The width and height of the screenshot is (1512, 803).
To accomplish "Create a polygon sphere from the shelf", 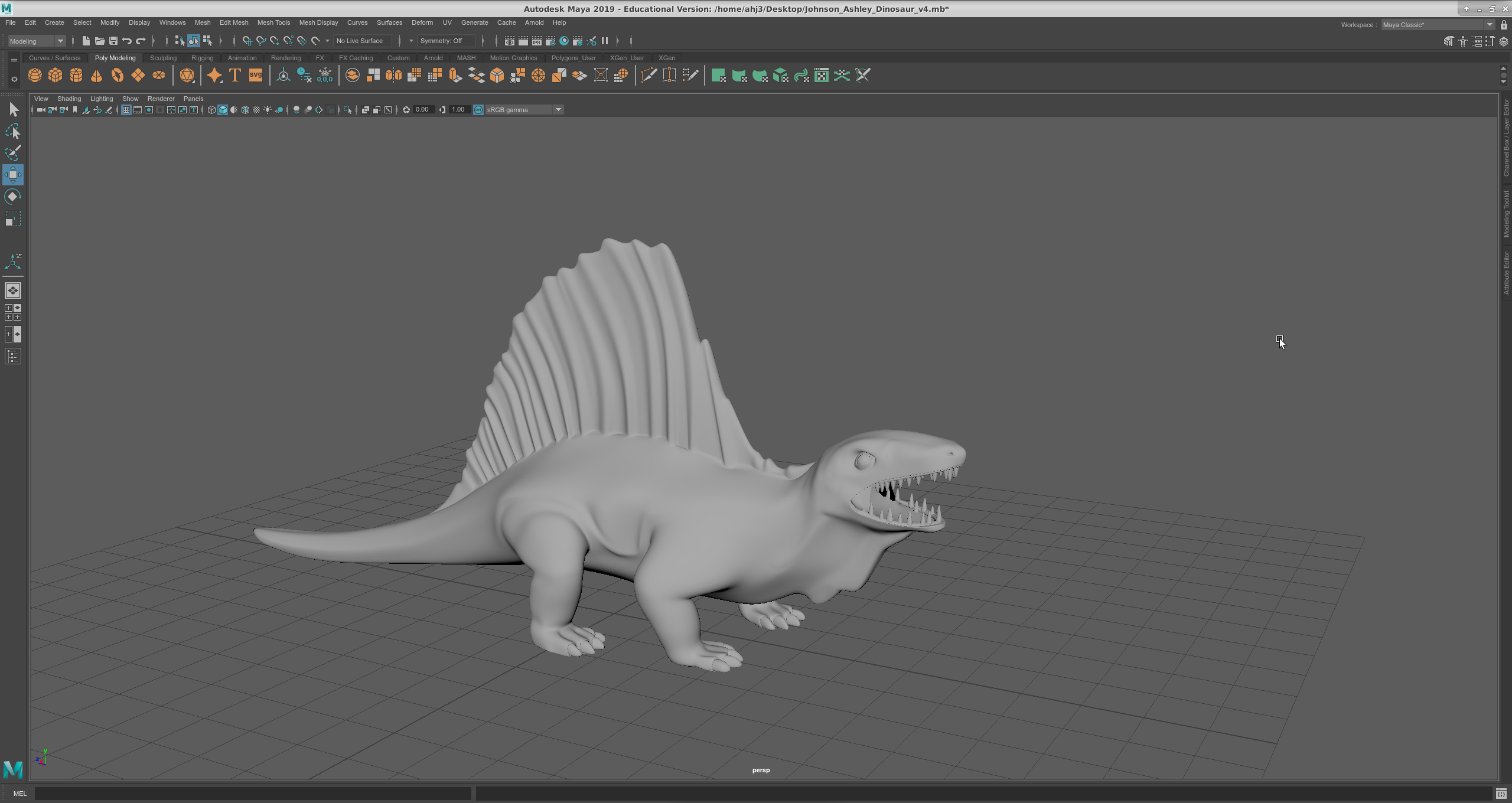I will 35,76.
